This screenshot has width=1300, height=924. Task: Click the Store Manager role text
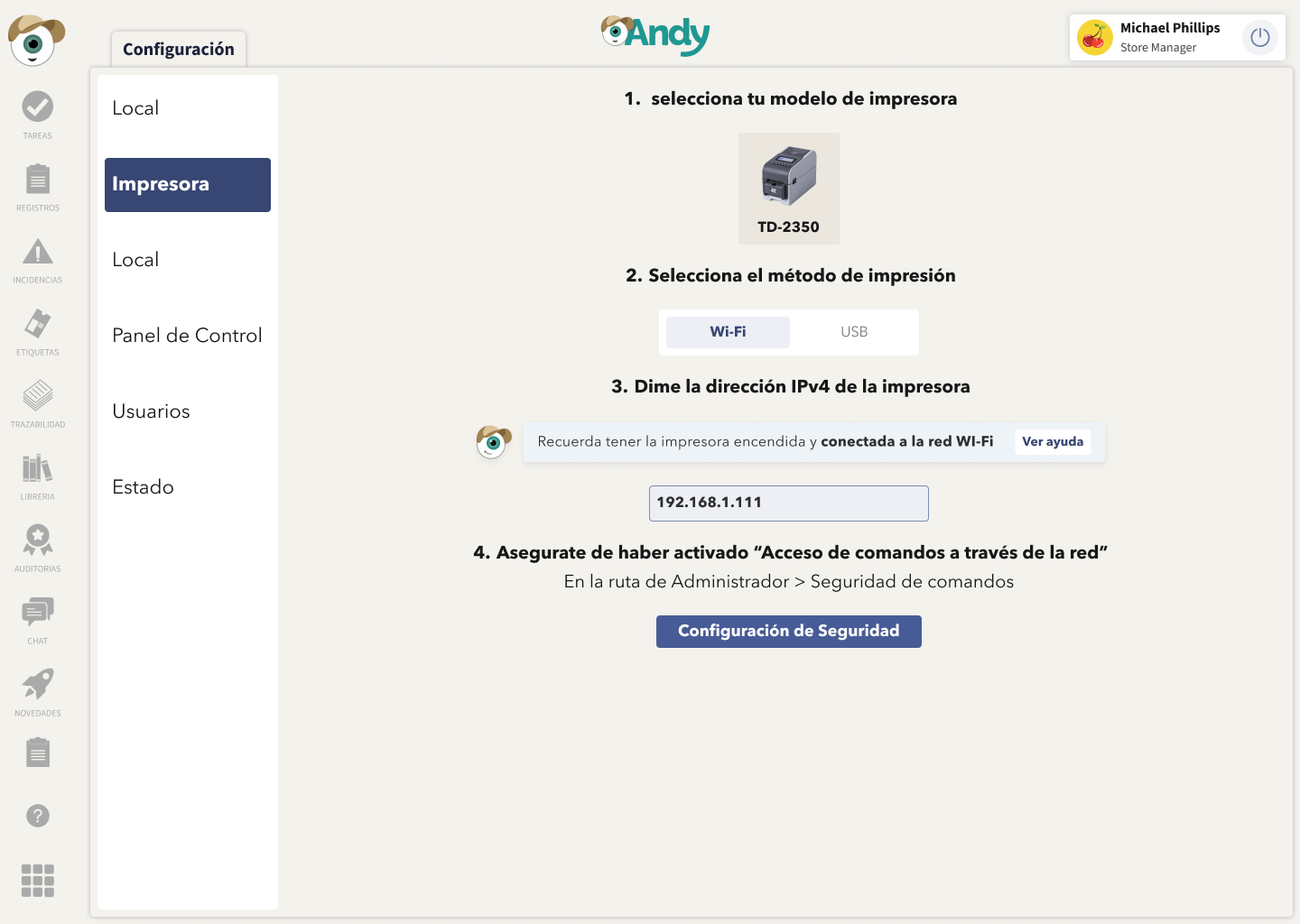point(1158,48)
